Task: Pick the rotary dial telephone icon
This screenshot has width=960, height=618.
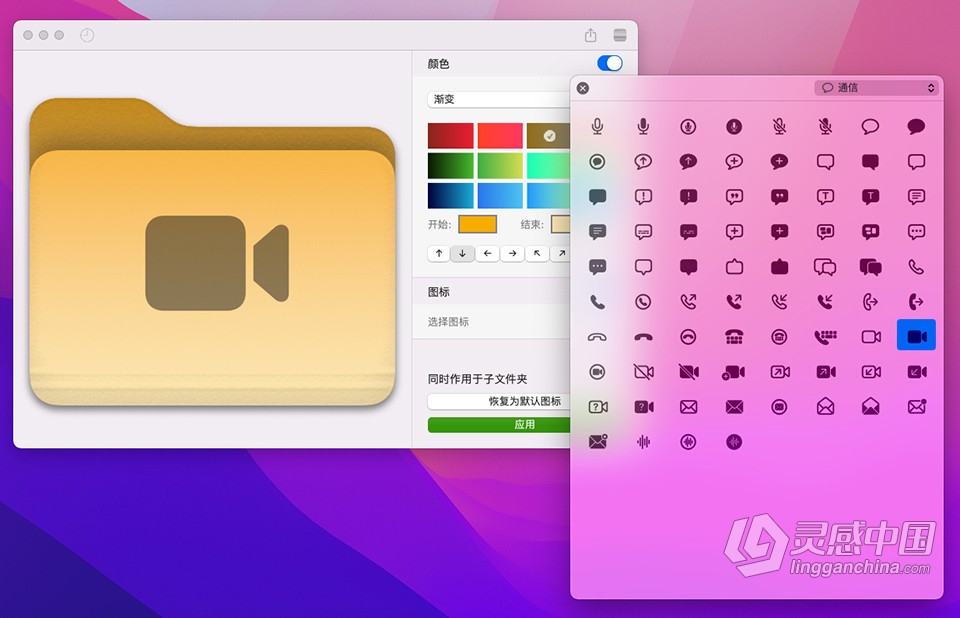Action: pyautogui.click(x=734, y=338)
